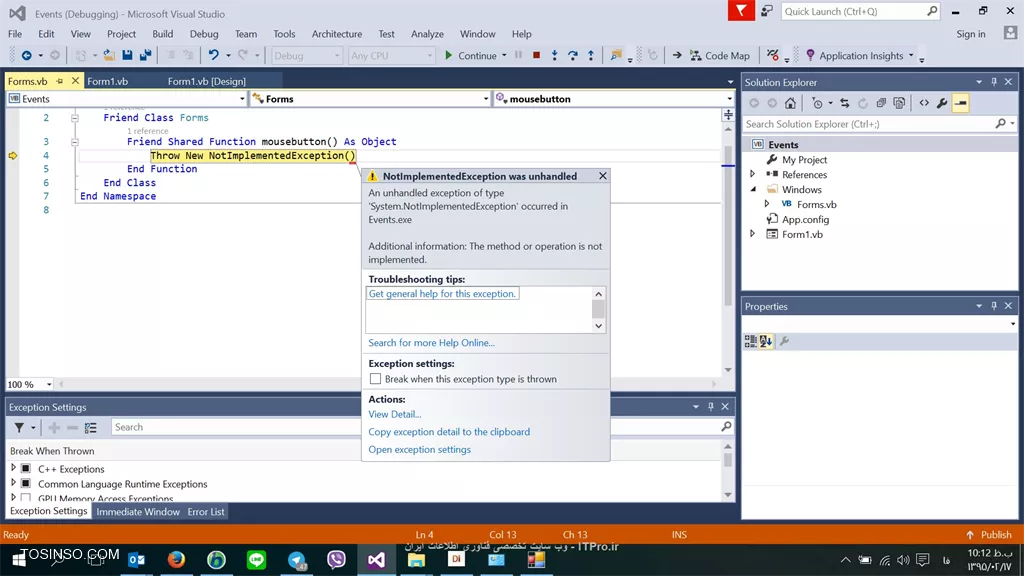This screenshot has width=1024, height=576.
Task: Open Outlook from the taskbar
Action: pos(136,560)
